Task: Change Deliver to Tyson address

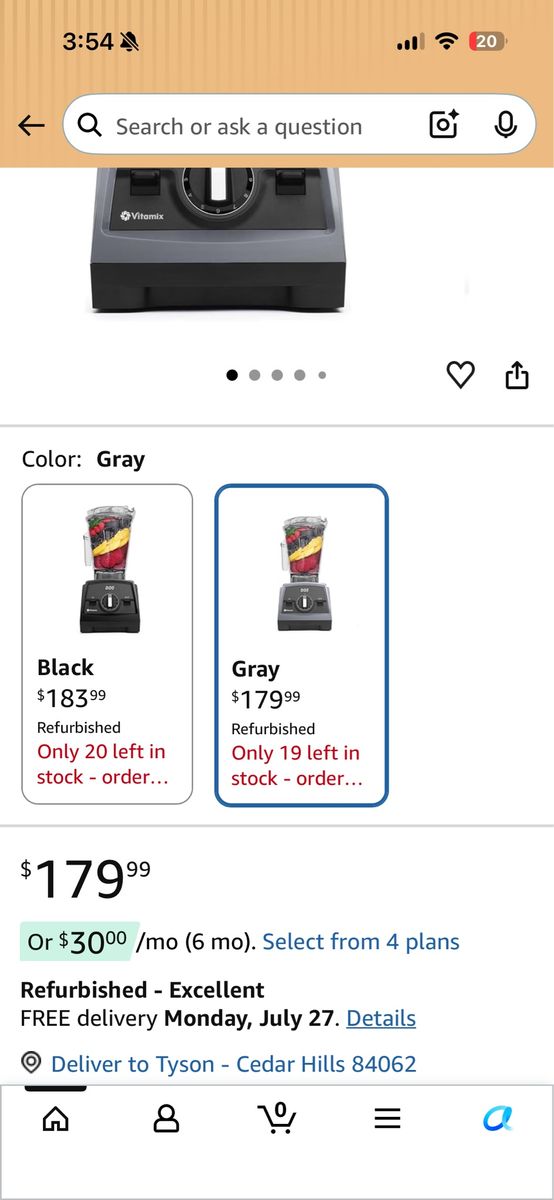Action: 233,1064
